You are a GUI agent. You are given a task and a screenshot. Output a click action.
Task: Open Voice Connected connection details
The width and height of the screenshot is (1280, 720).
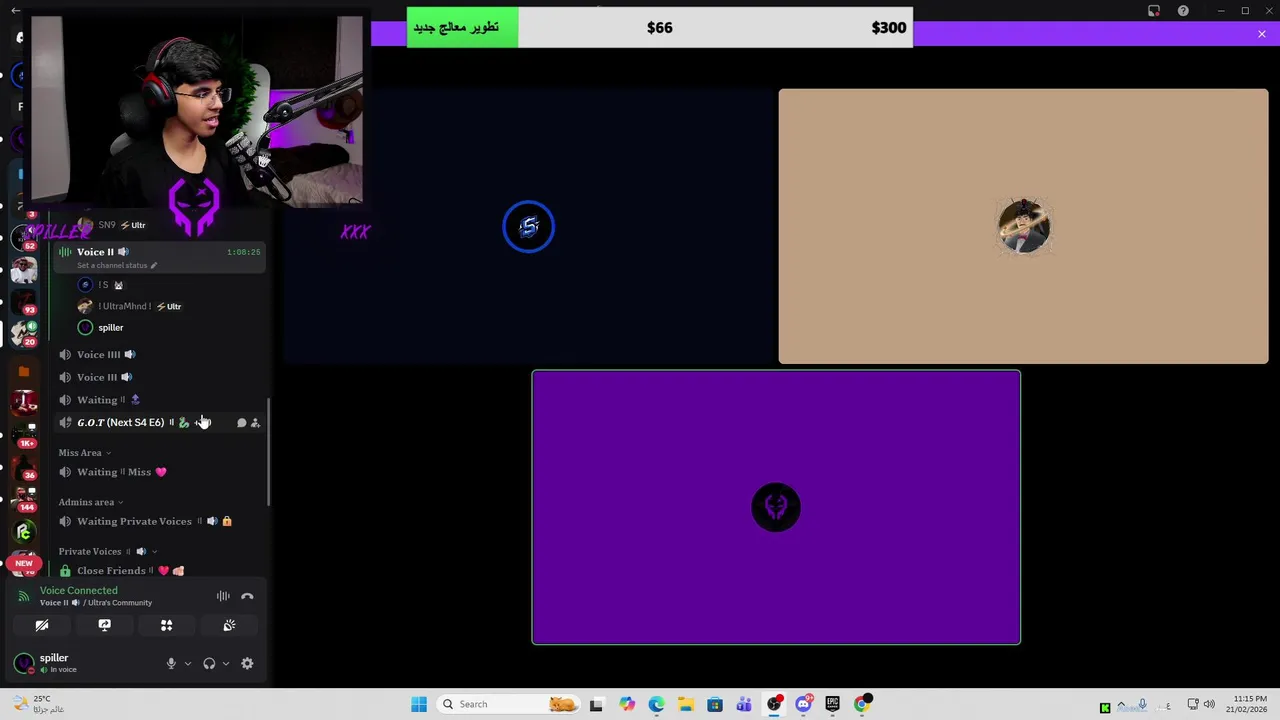tap(78, 590)
